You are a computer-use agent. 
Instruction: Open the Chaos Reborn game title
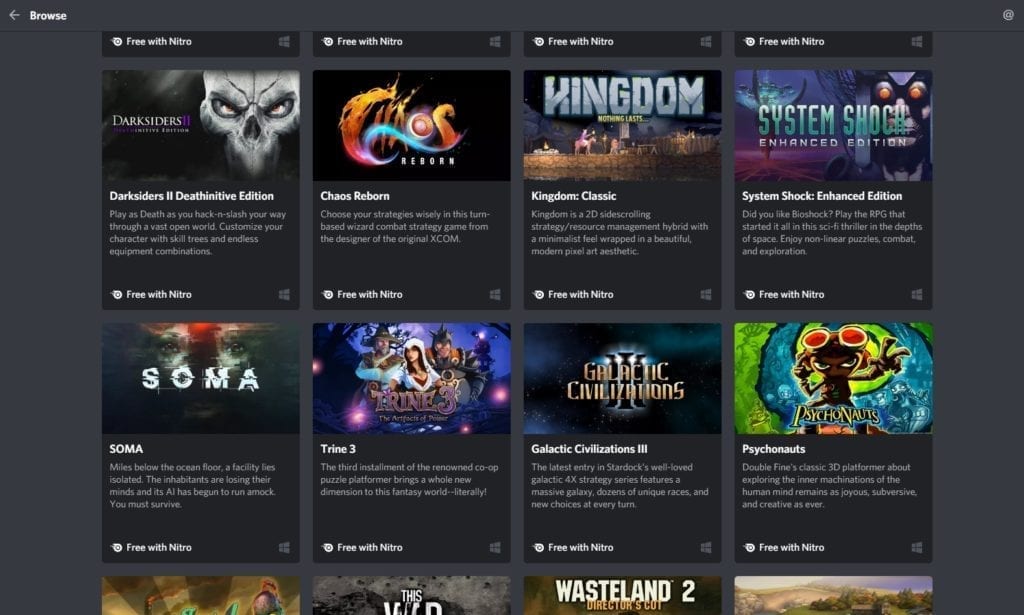pyautogui.click(x=355, y=196)
